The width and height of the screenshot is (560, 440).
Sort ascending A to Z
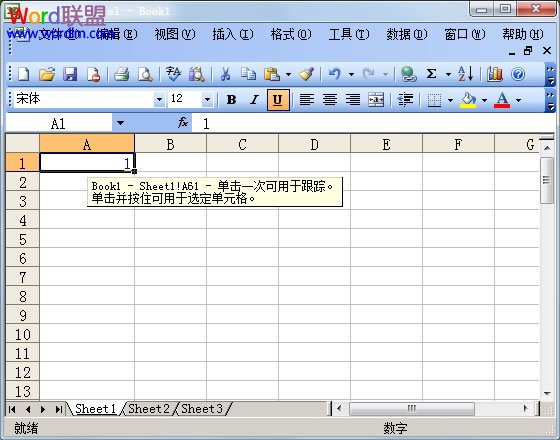466,74
